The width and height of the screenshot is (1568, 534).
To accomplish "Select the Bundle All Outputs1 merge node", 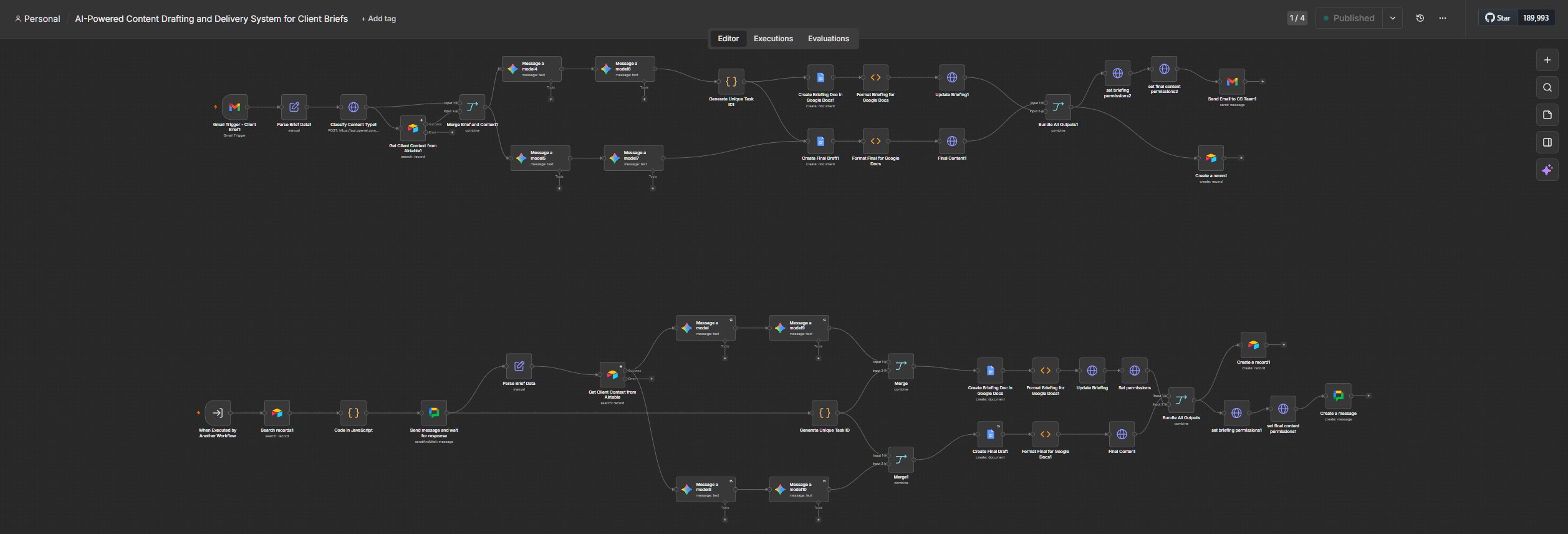I will click(x=1058, y=107).
